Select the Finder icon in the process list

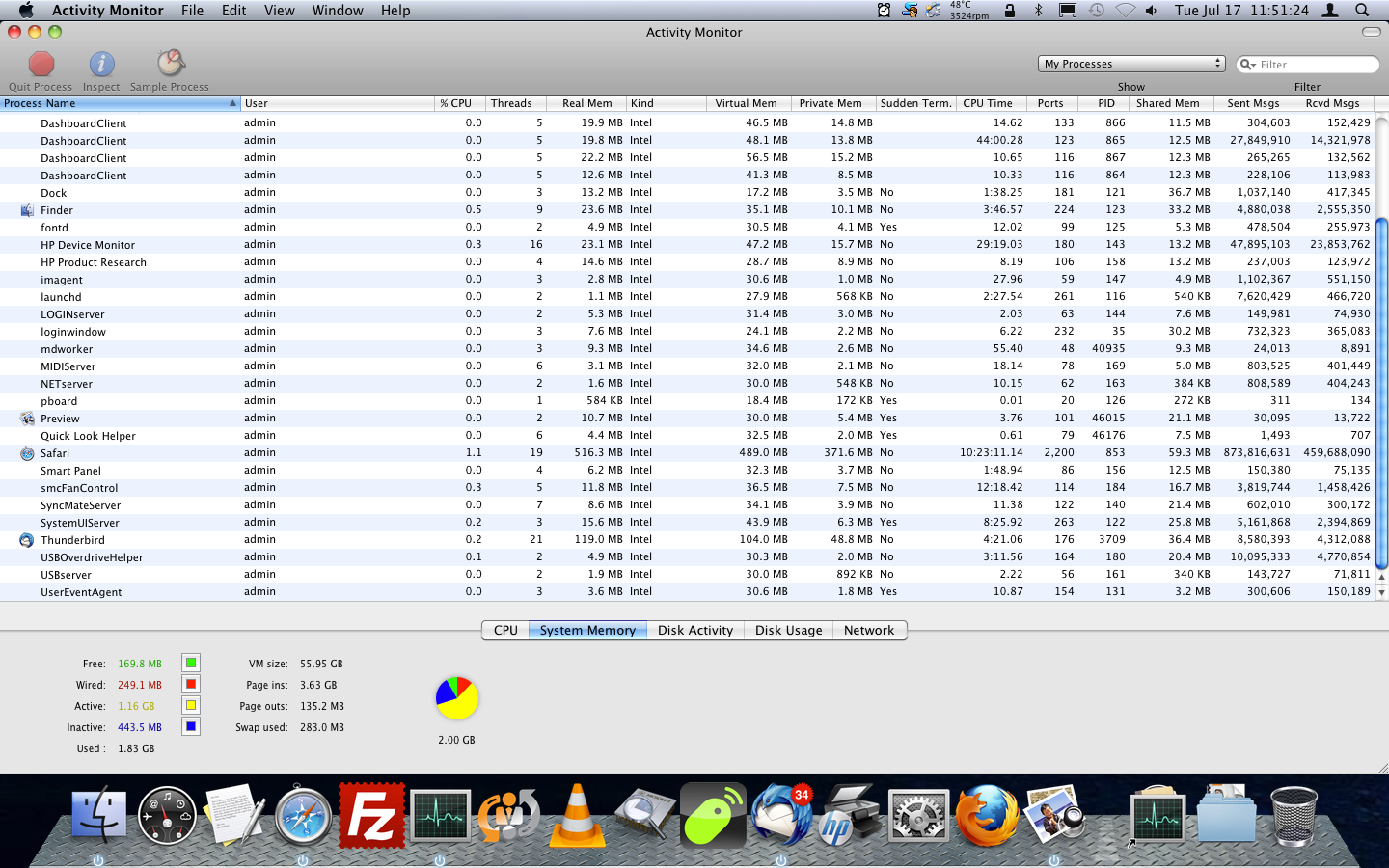tap(27, 210)
